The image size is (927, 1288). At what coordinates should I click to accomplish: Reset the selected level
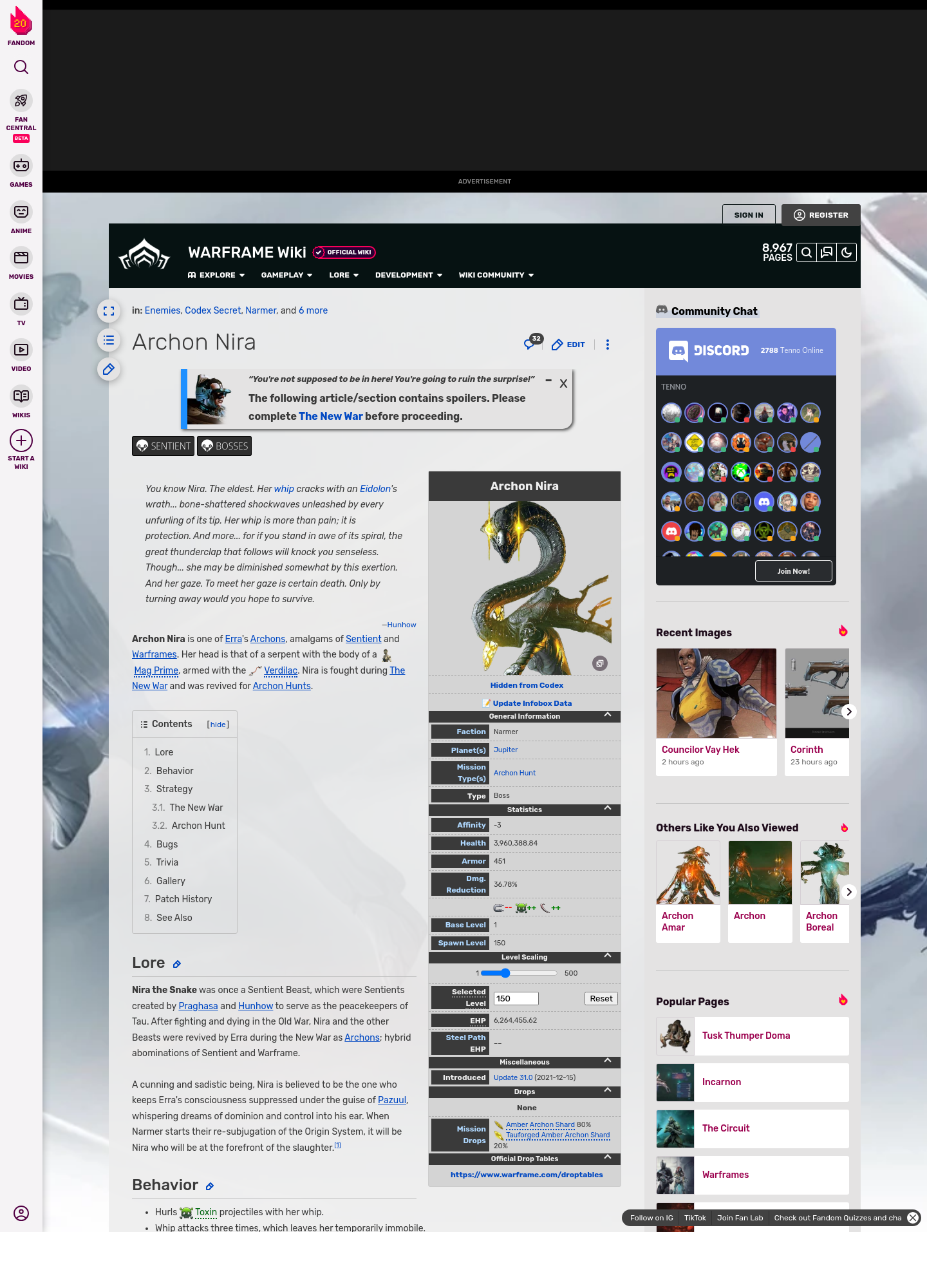[601, 999]
